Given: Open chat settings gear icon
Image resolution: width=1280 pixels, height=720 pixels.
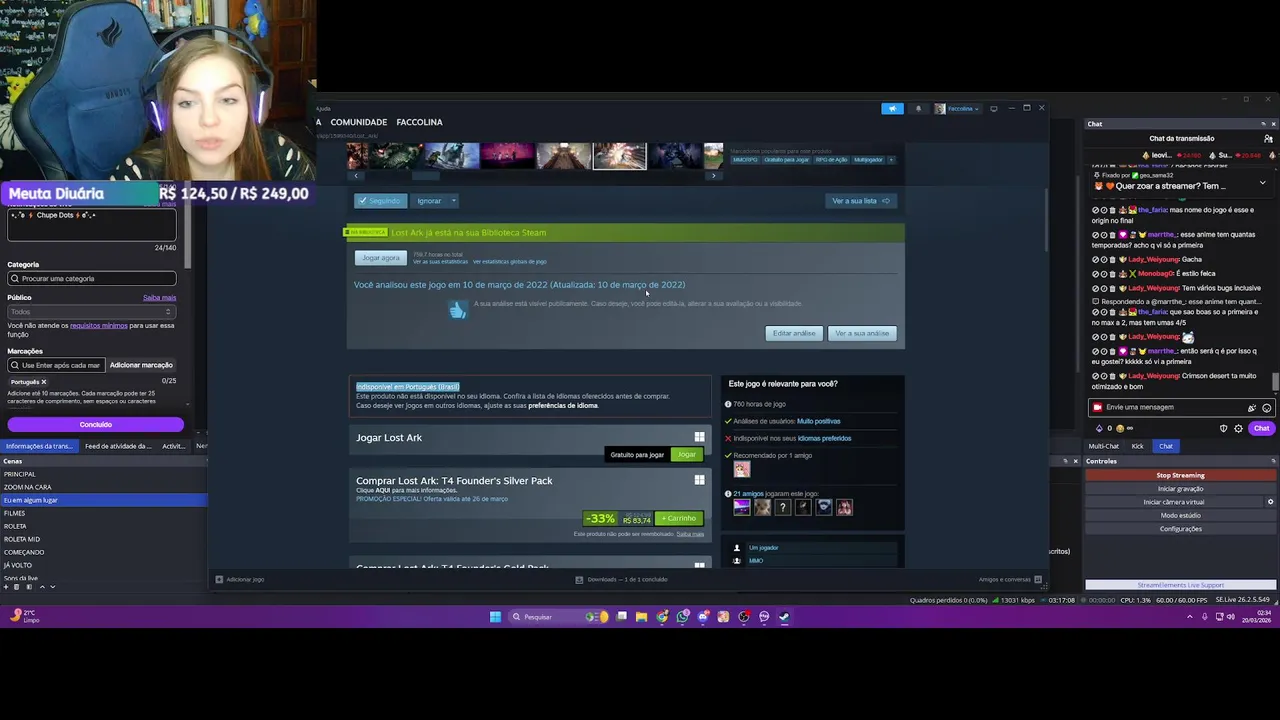Looking at the screenshot, I should (x=1238, y=428).
